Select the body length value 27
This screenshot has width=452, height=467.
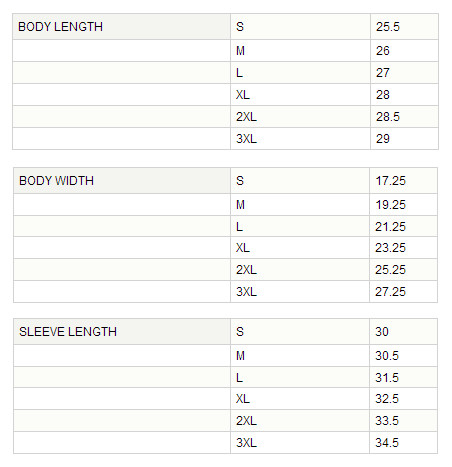coord(383,73)
